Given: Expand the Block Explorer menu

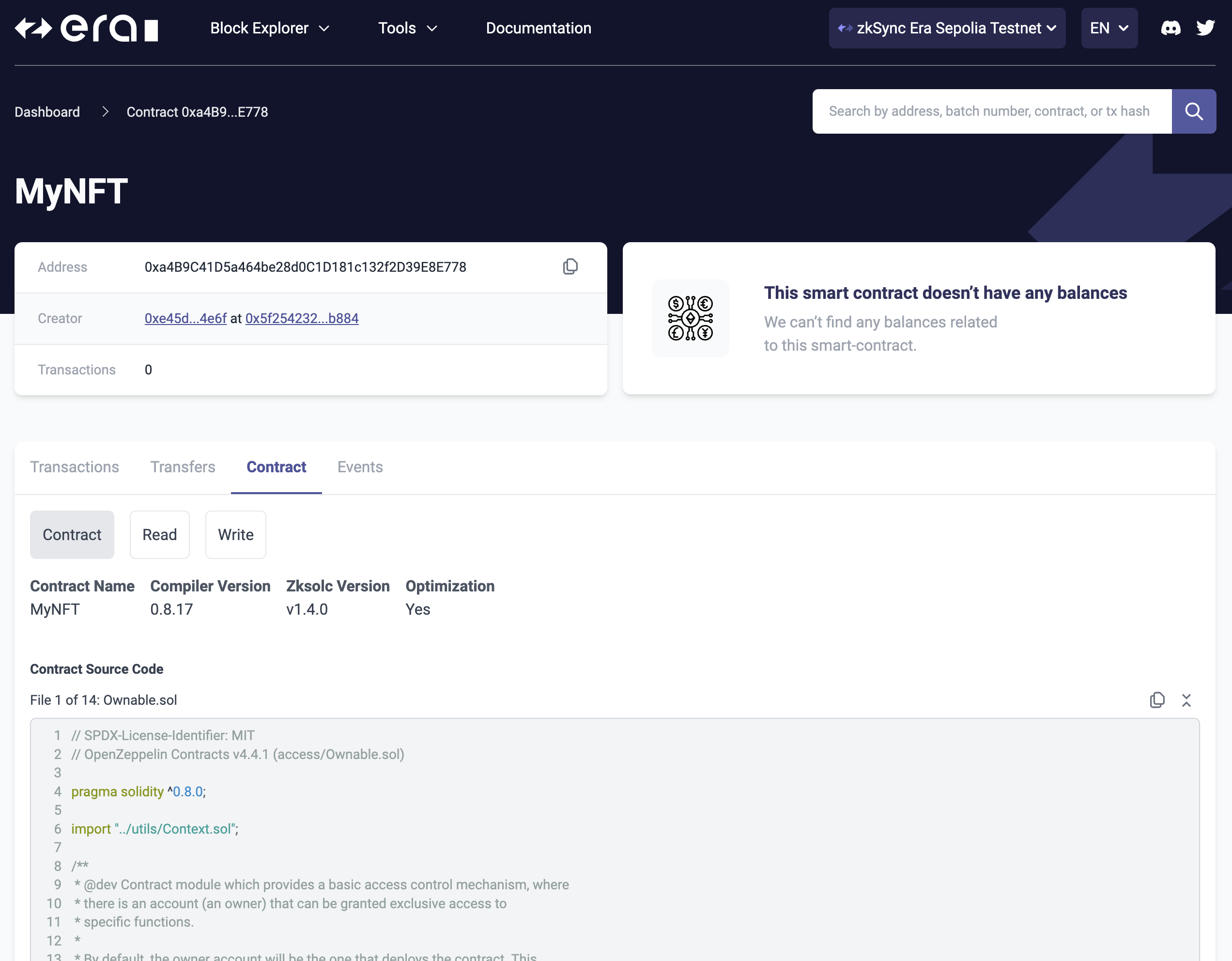Looking at the screenshot, I should pos(270,28).
